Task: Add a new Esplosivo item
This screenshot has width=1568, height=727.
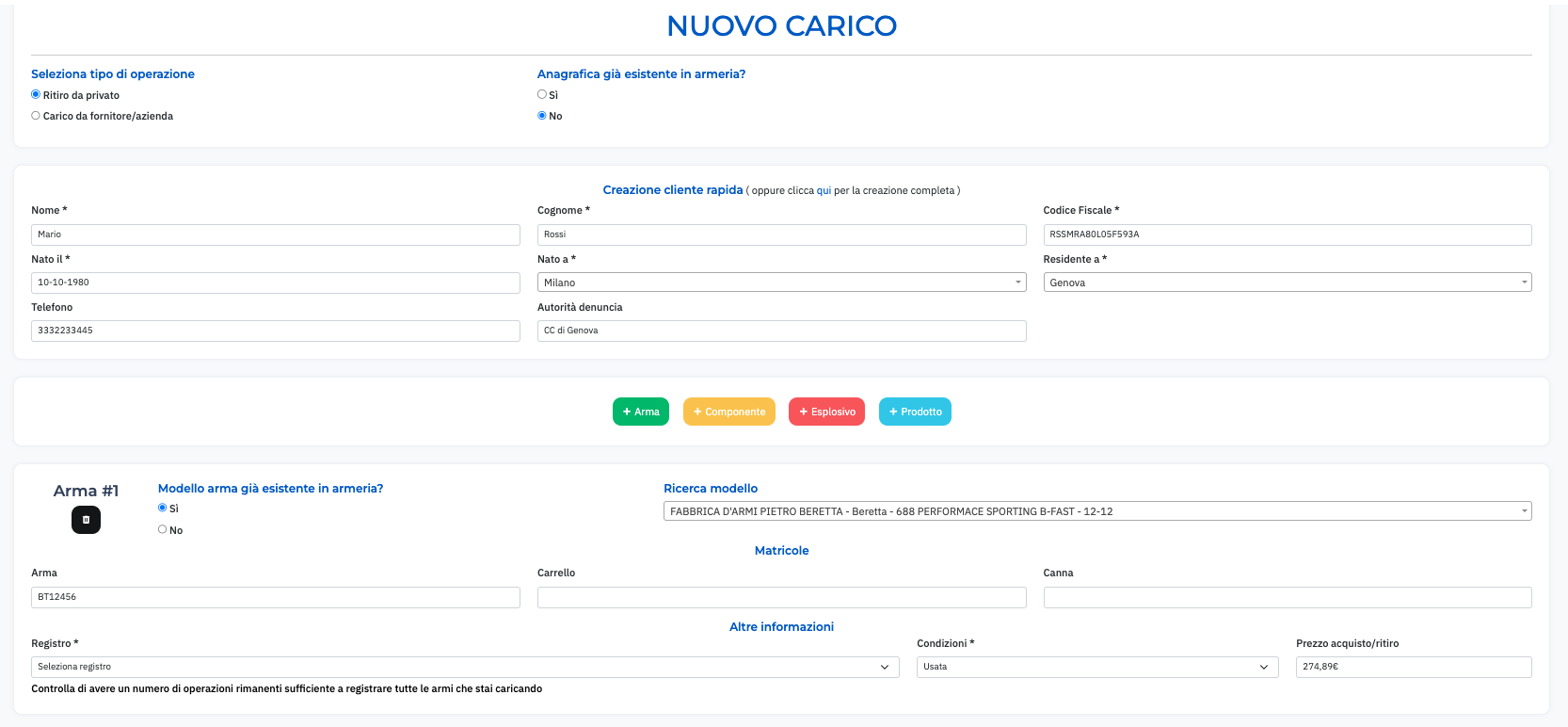Action: [x=826, y=412]
